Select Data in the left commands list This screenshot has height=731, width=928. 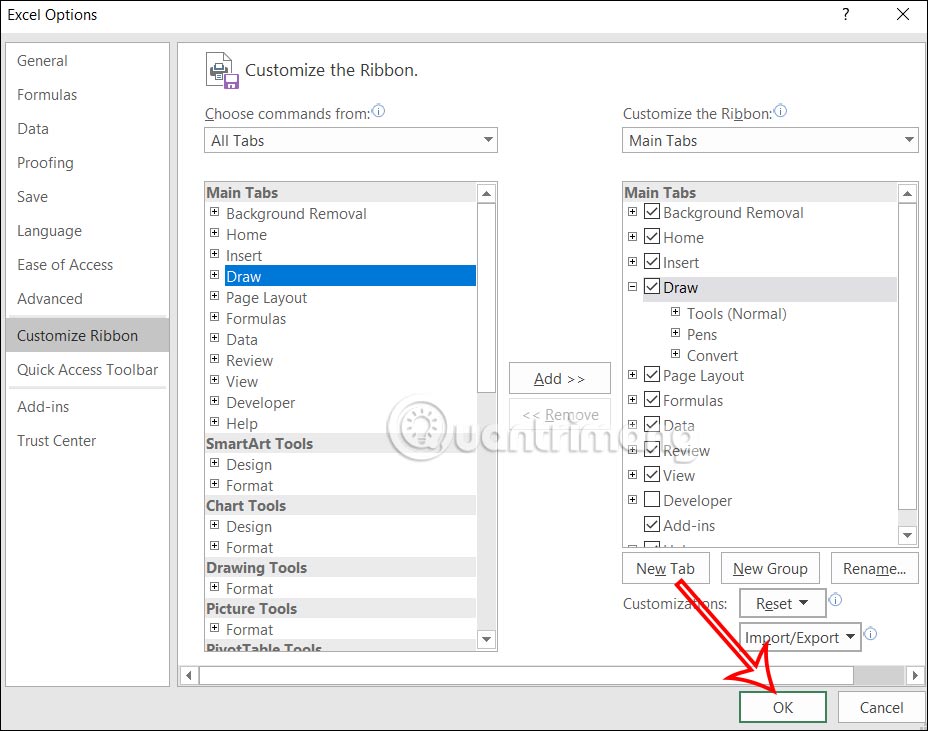[x=241, y=340]
